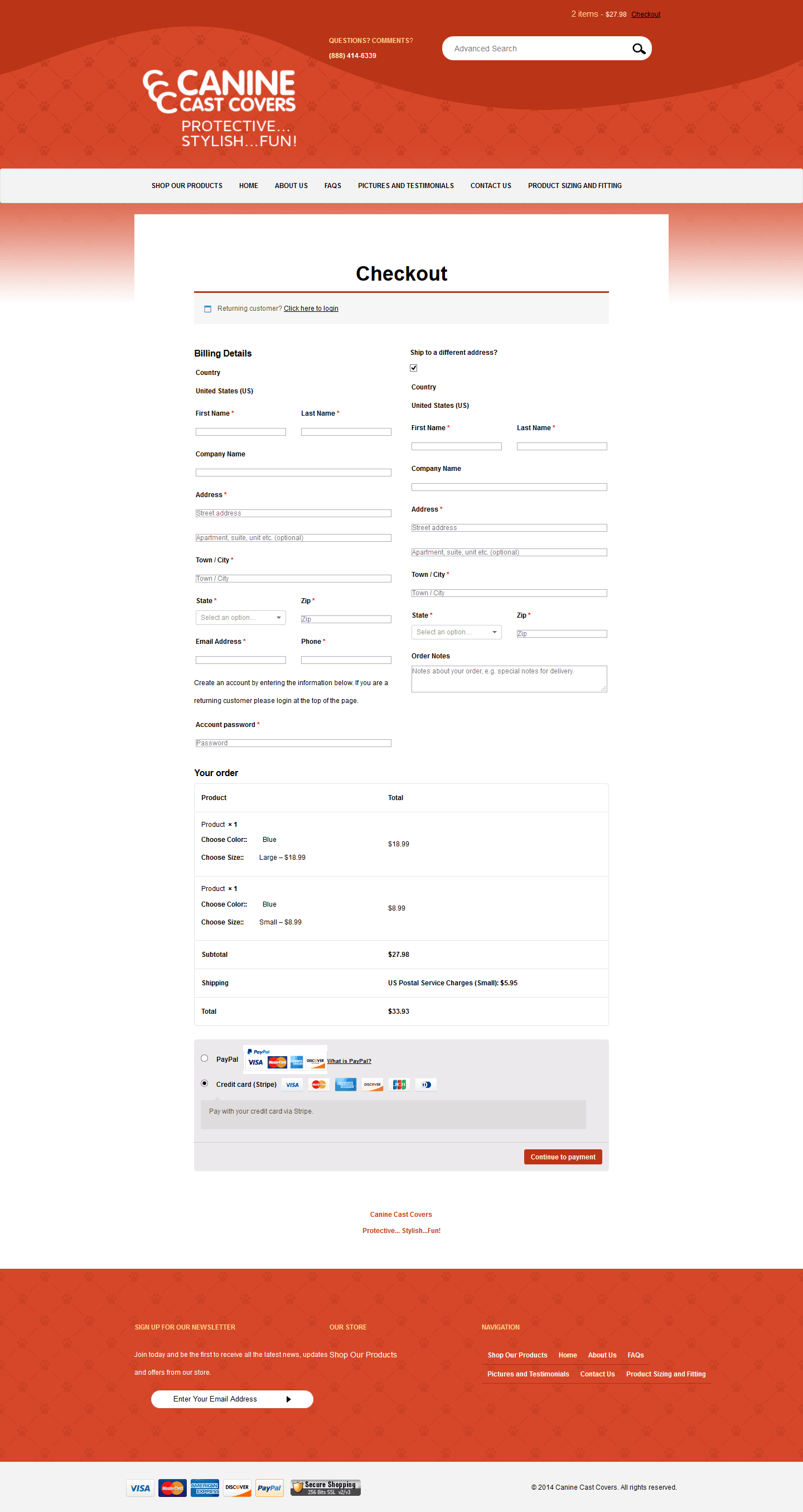Click the Continue to payment button
803x1512 pixels.
pos(563,1157)
